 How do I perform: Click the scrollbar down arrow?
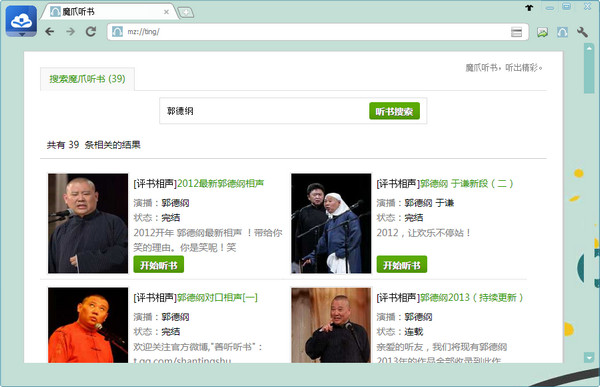point(589,358)
